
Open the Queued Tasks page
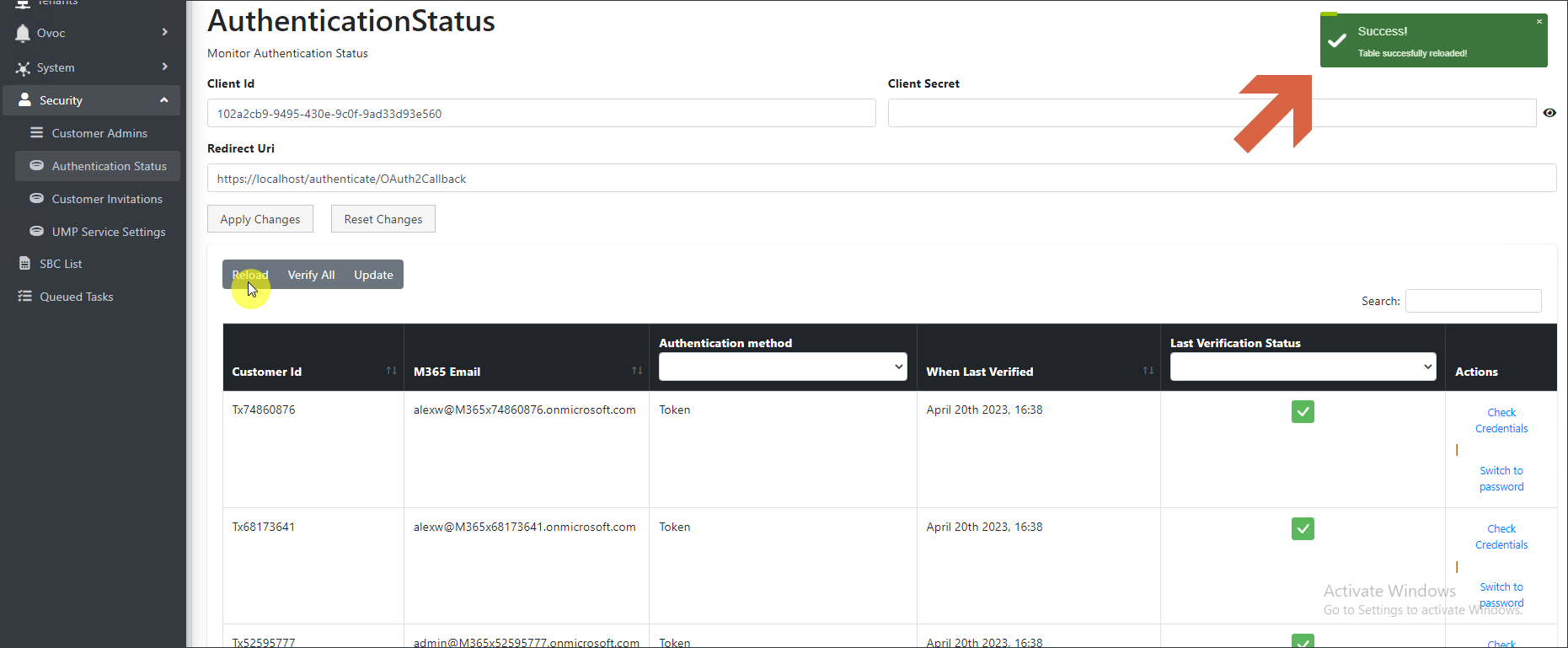pyautogui.click(x=77, y=297)
